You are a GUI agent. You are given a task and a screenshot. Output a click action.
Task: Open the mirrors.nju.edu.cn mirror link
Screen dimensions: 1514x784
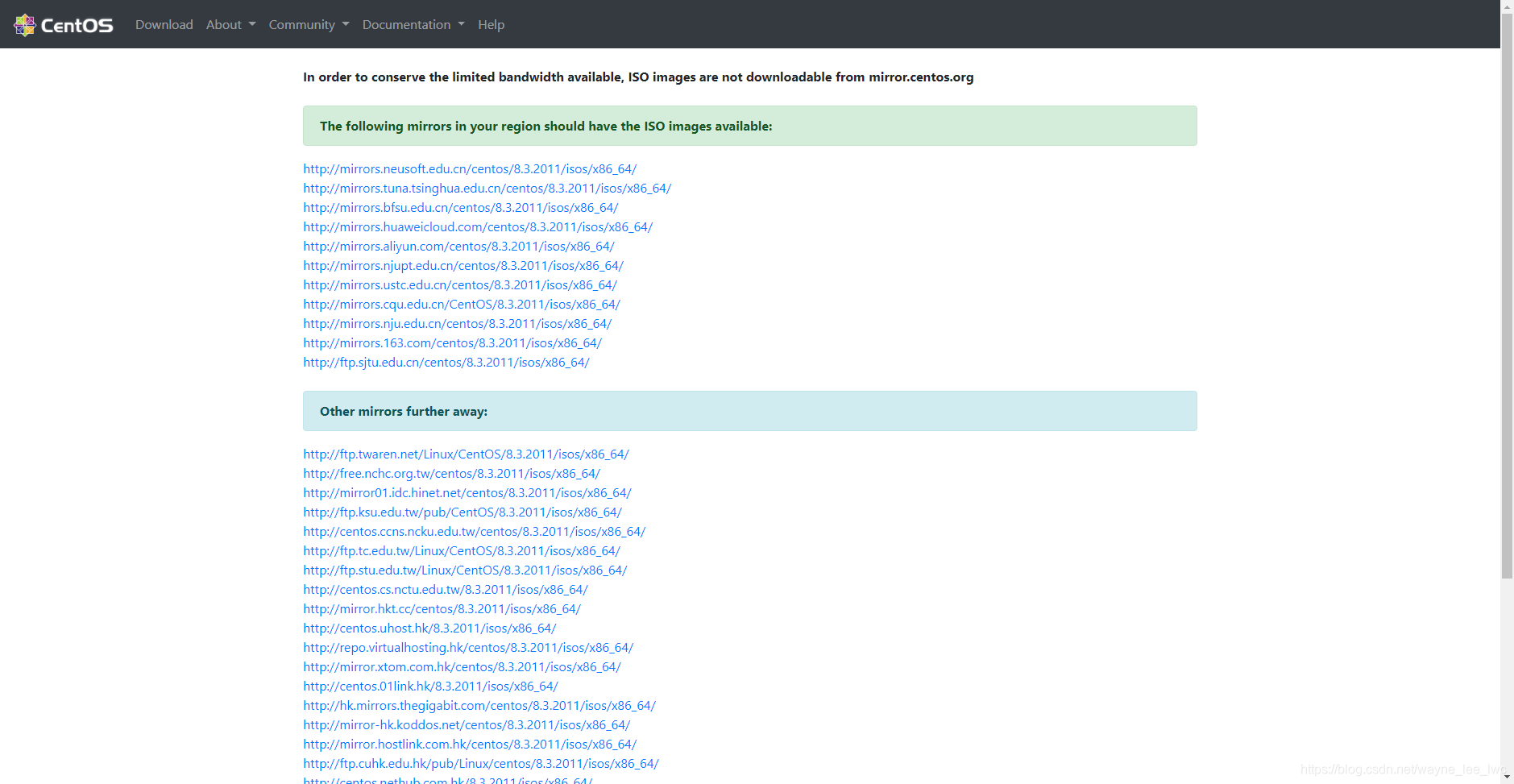click(x=458, y=324)
